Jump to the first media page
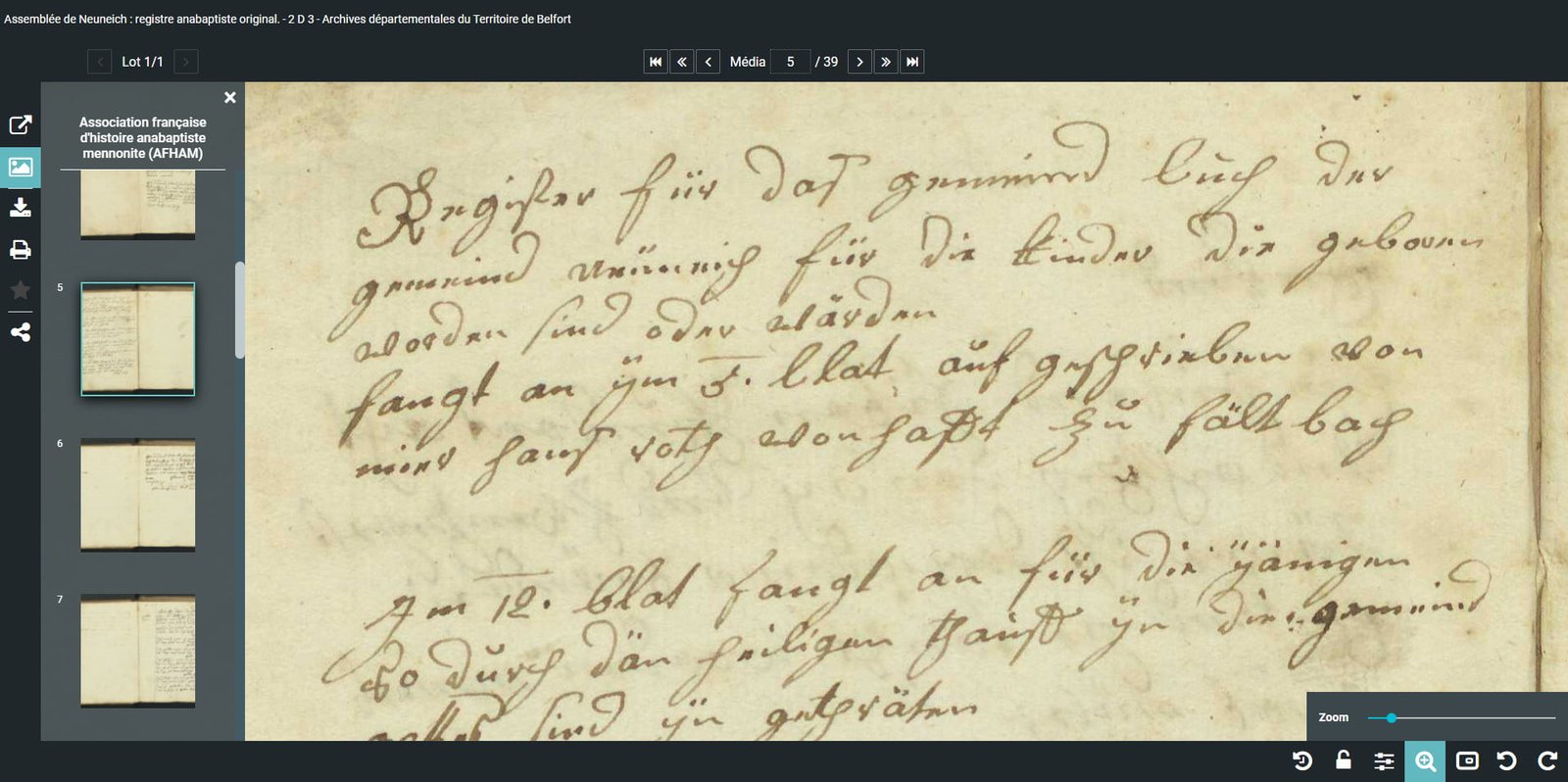 pyautogui.click(x=656, y=62)
